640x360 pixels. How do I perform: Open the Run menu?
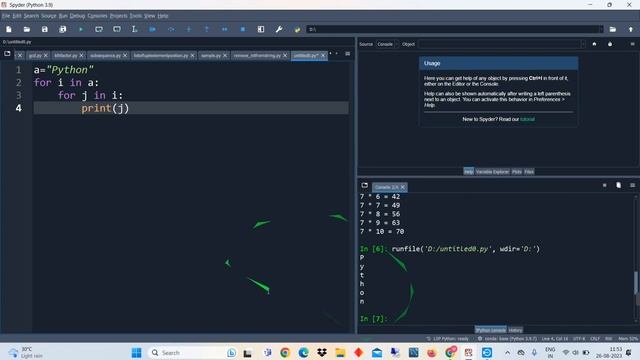pos(63,16)
